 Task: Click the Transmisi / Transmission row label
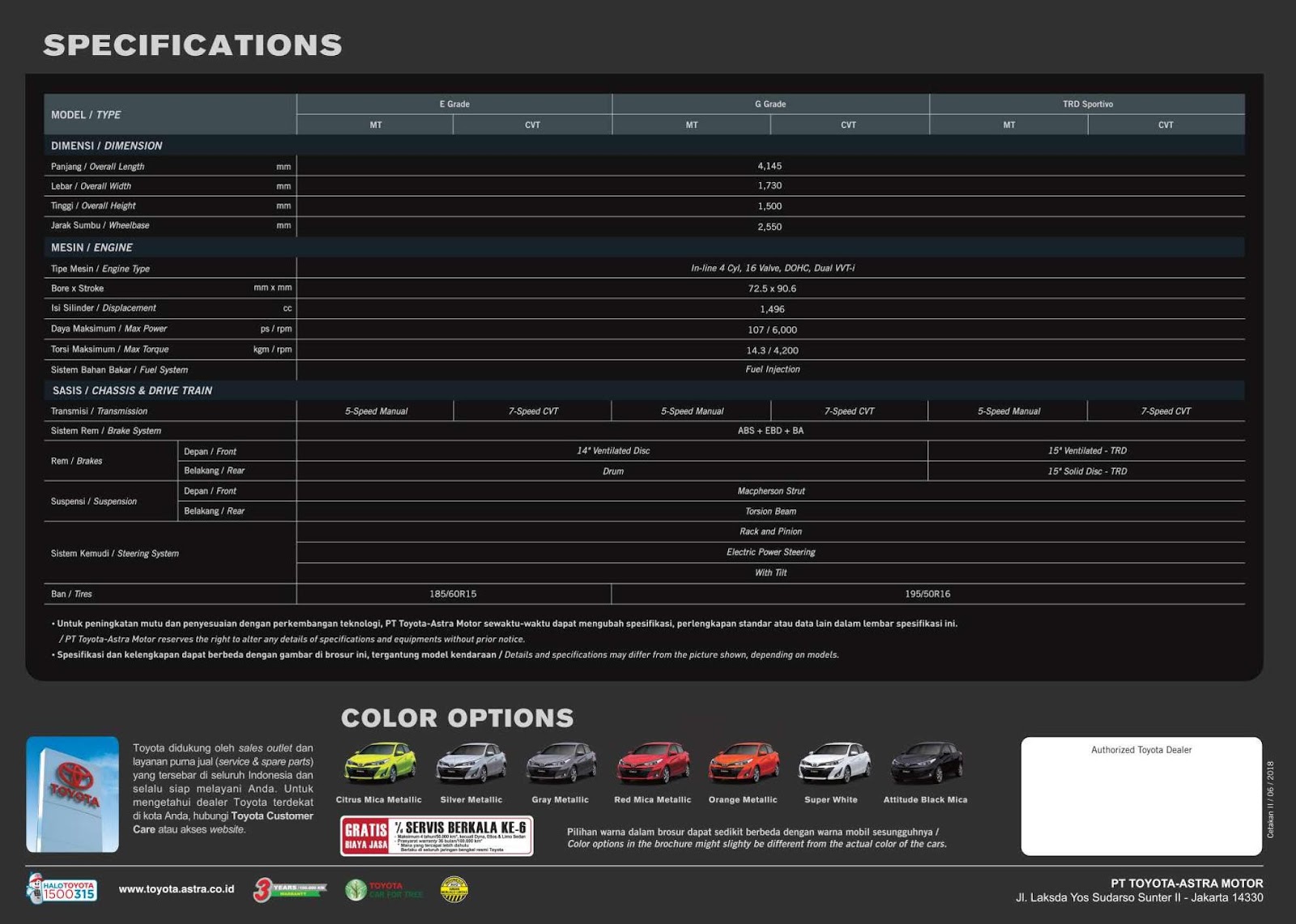(x=99, y=411)
